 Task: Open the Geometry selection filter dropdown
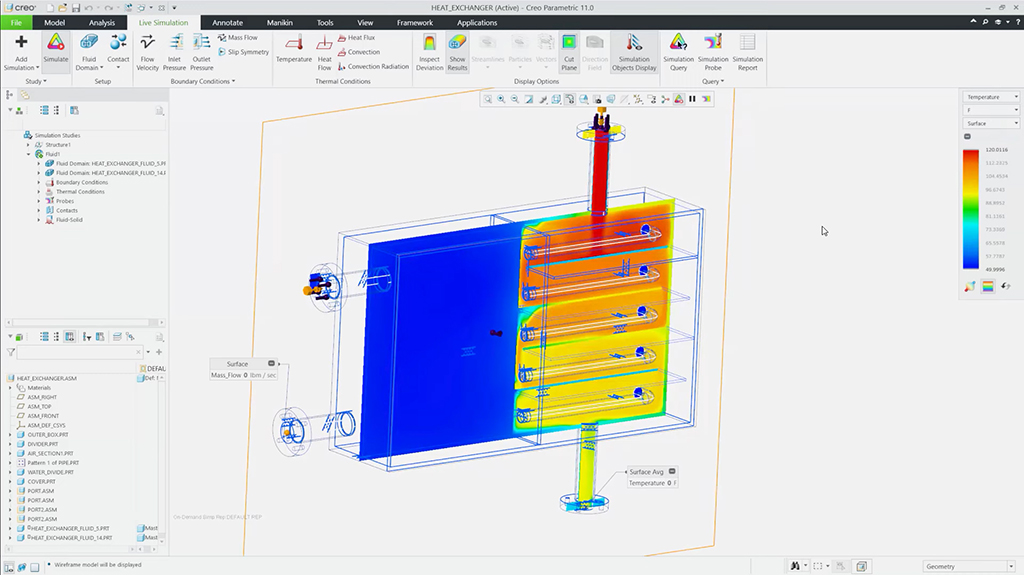[x=968, y=566]
